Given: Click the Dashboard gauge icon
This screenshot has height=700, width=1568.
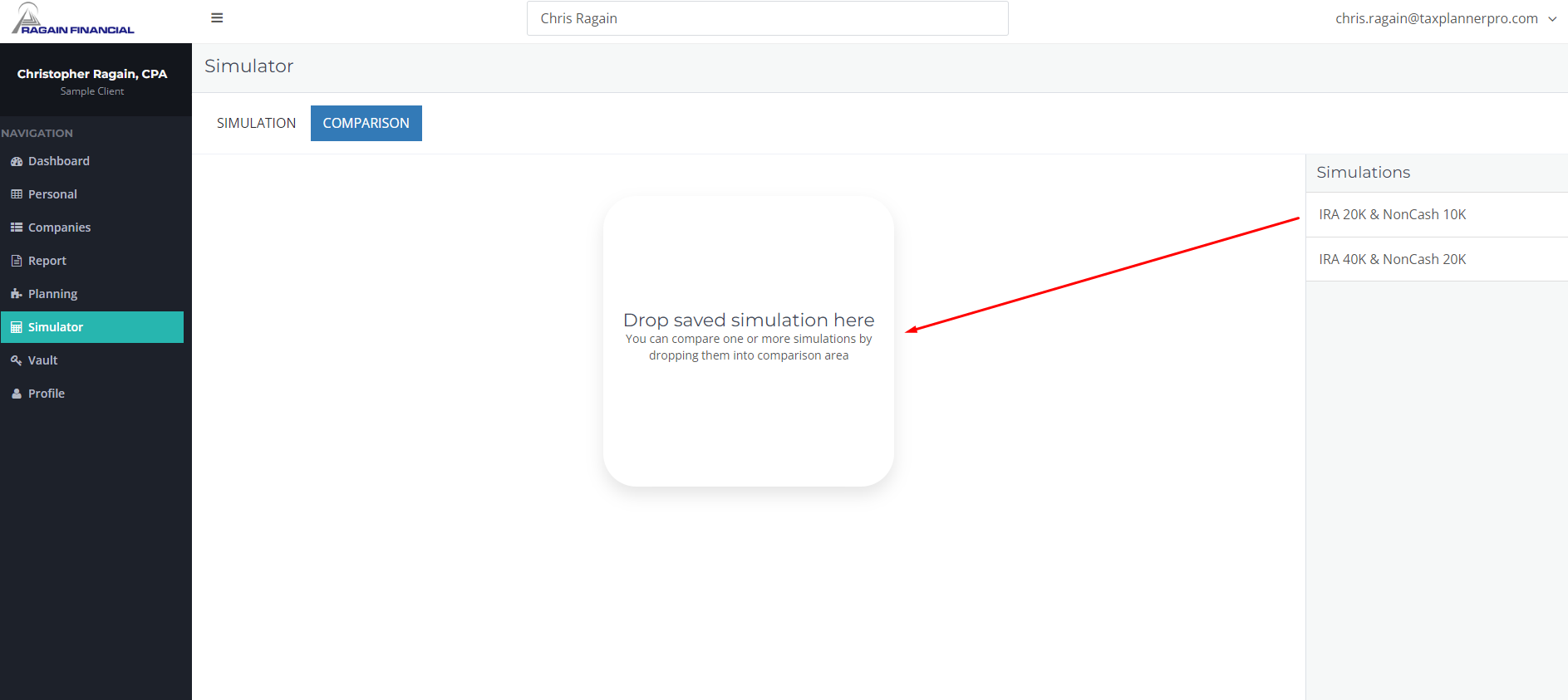Looking at the screenshot, I should coord(17,161).
